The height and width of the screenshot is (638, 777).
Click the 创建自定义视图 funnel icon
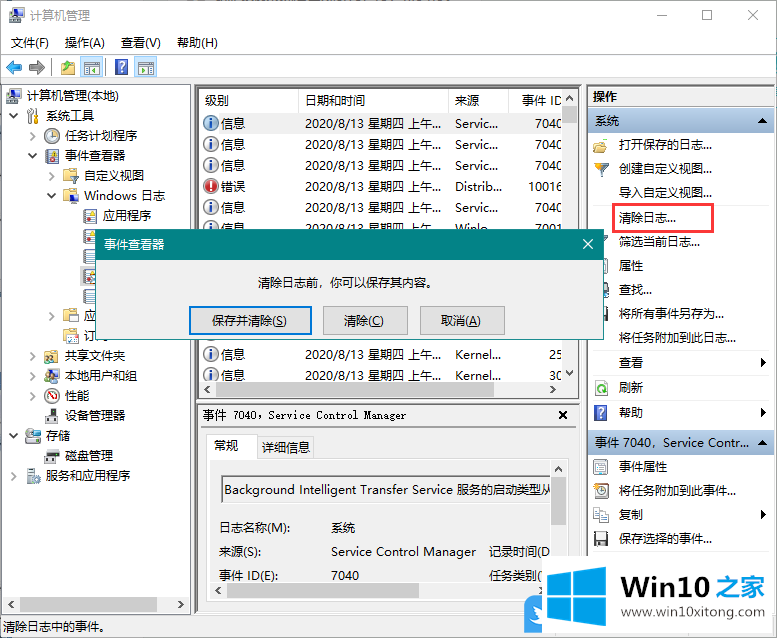[601, 169]
